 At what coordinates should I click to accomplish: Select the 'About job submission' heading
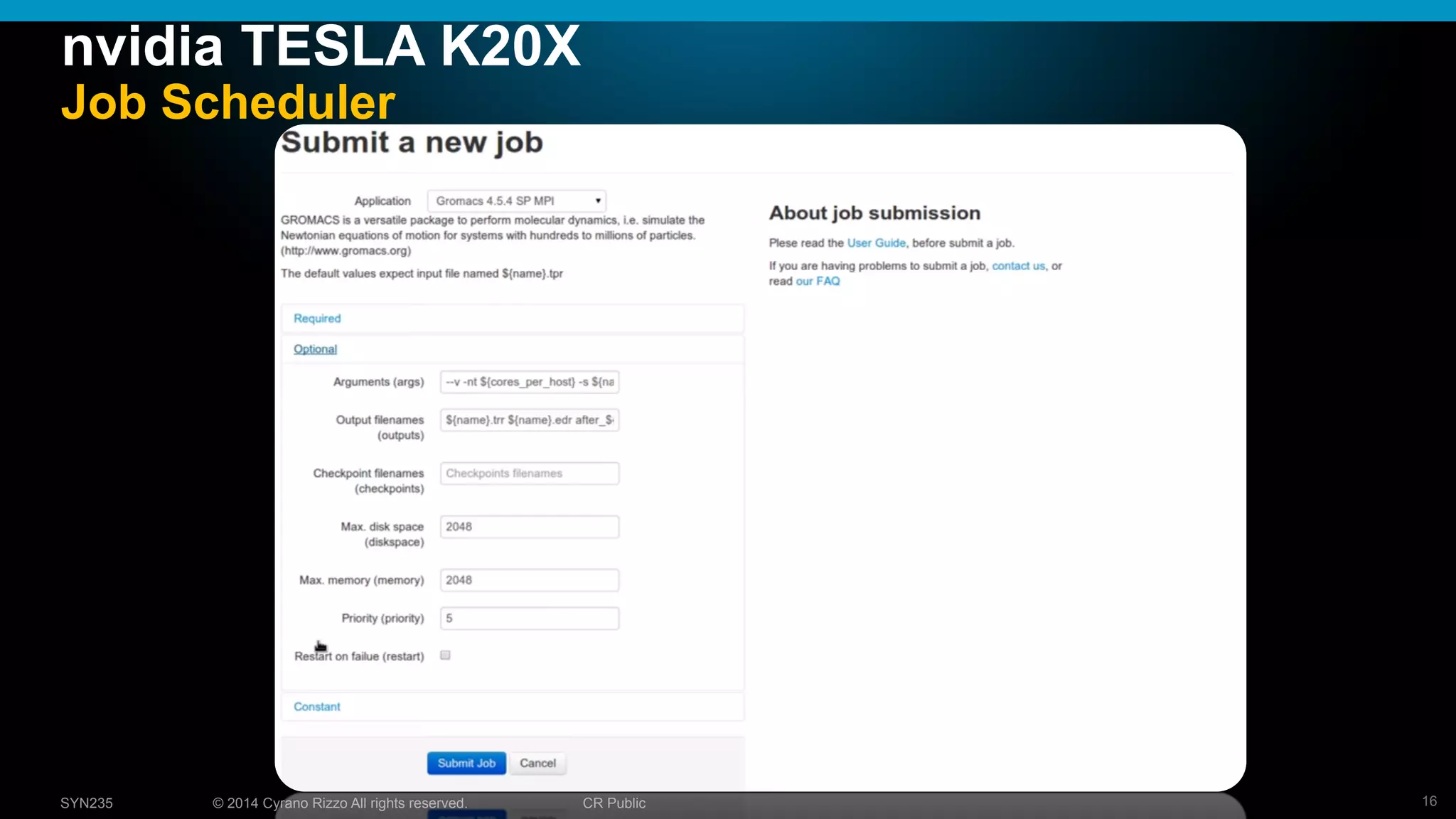tap(874, 213)
